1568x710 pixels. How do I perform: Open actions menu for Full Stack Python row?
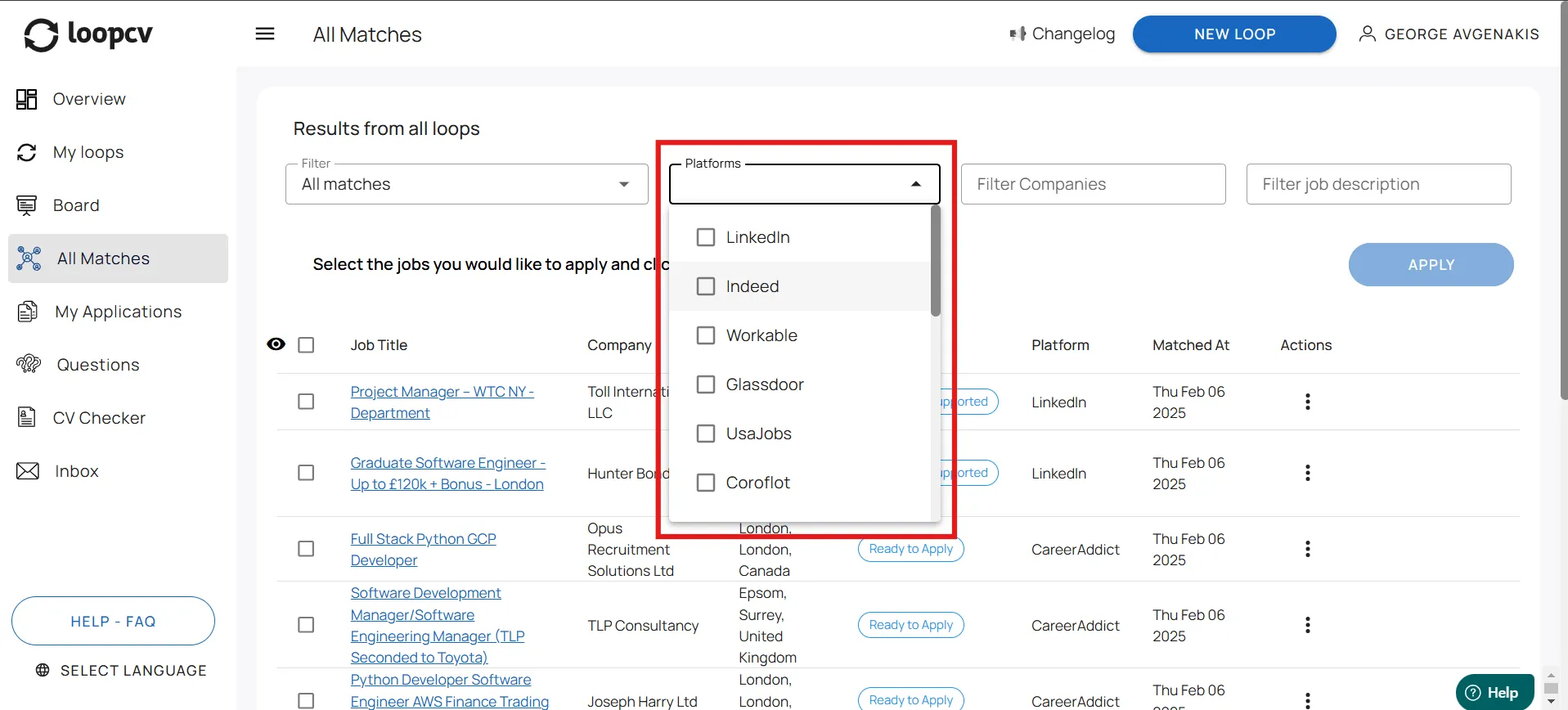tap(1308, 549)
